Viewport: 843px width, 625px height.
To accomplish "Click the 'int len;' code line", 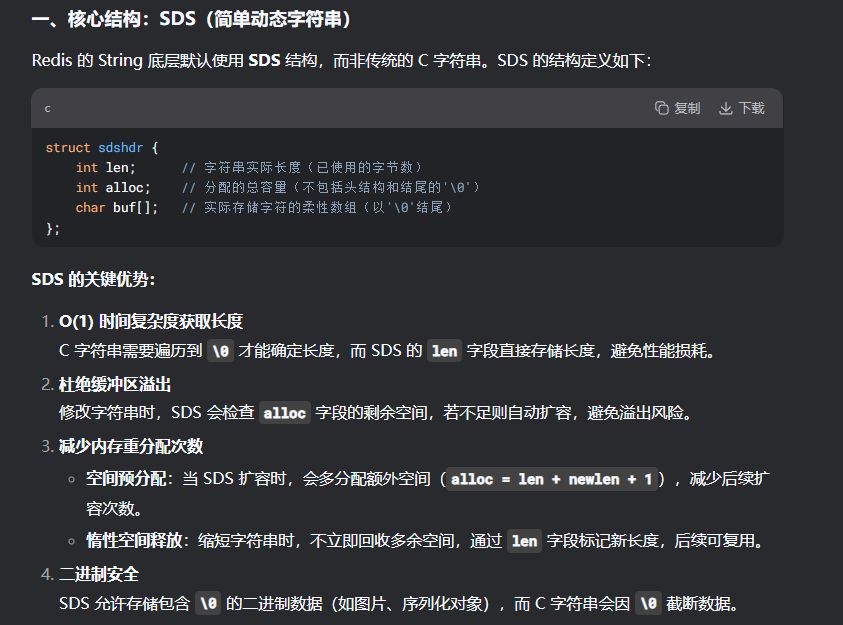I will (x=105, y=168).
